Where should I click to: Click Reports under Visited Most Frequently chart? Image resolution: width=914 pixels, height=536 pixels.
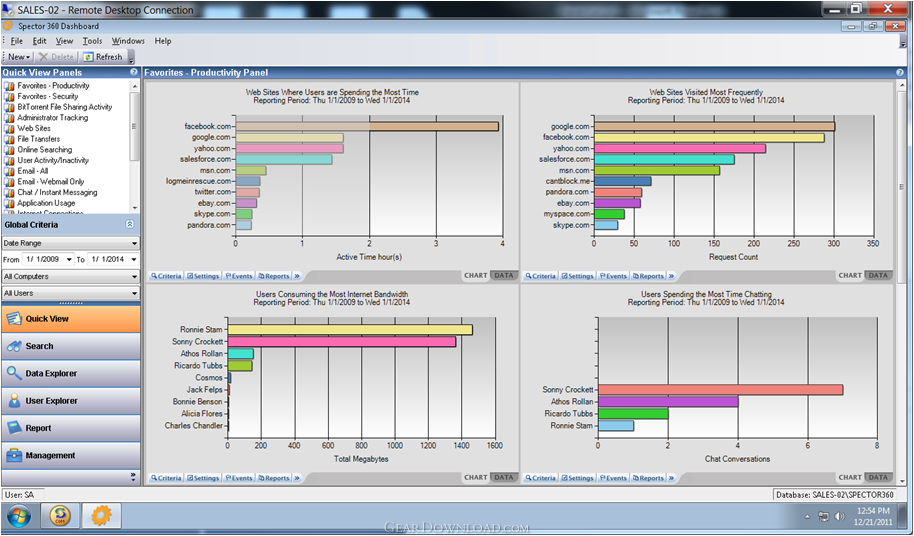coord(648,276)
